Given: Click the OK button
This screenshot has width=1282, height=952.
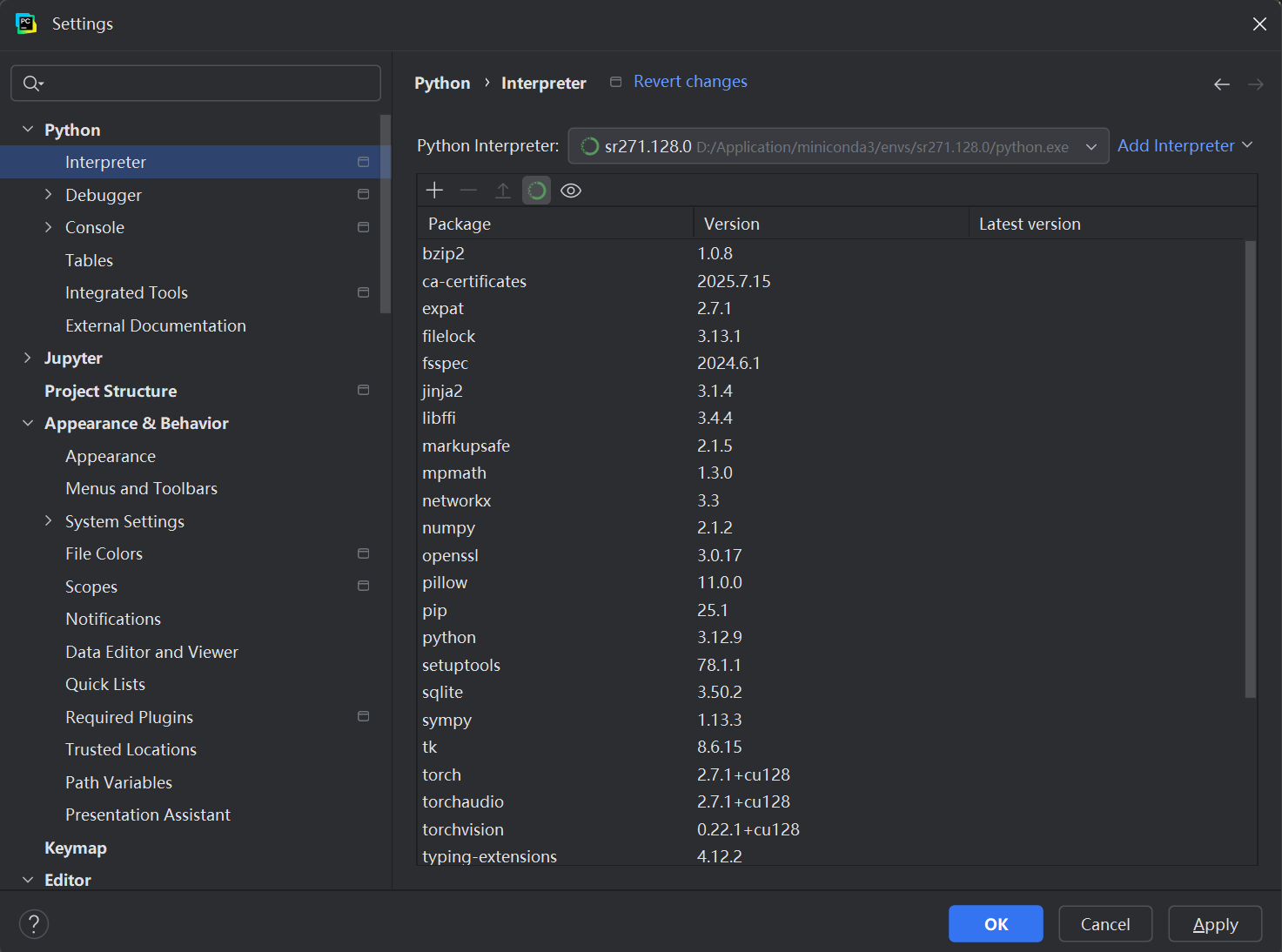Looking at the screenshot, I should 996,923.
